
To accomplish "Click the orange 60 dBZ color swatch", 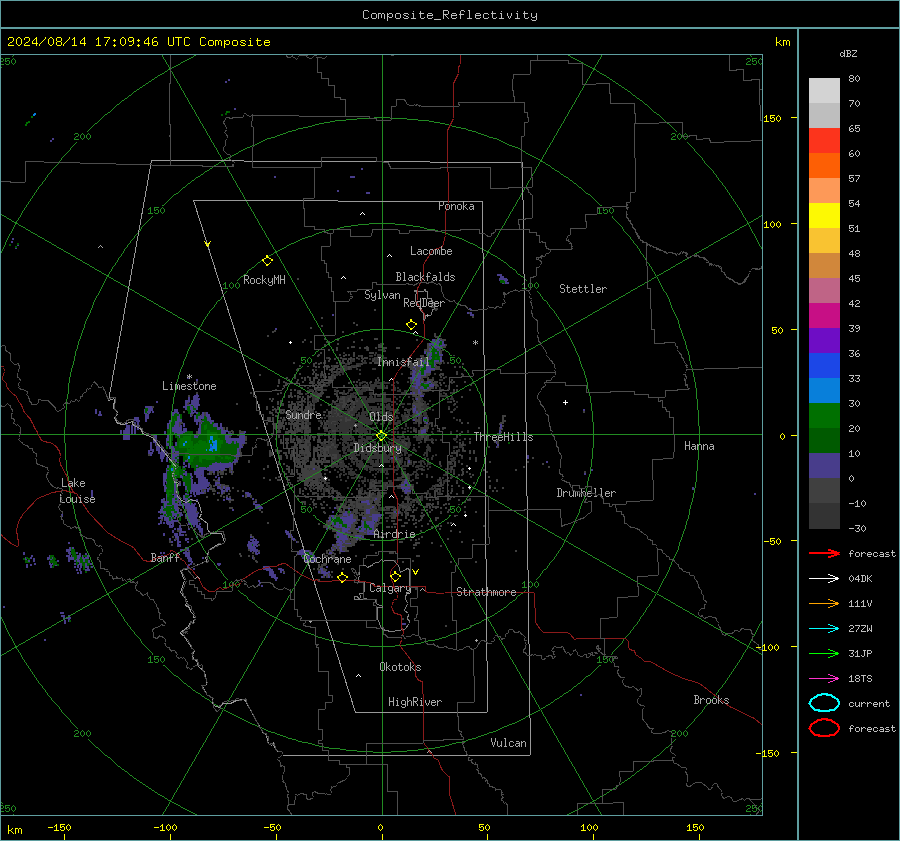I will (824, 165).
